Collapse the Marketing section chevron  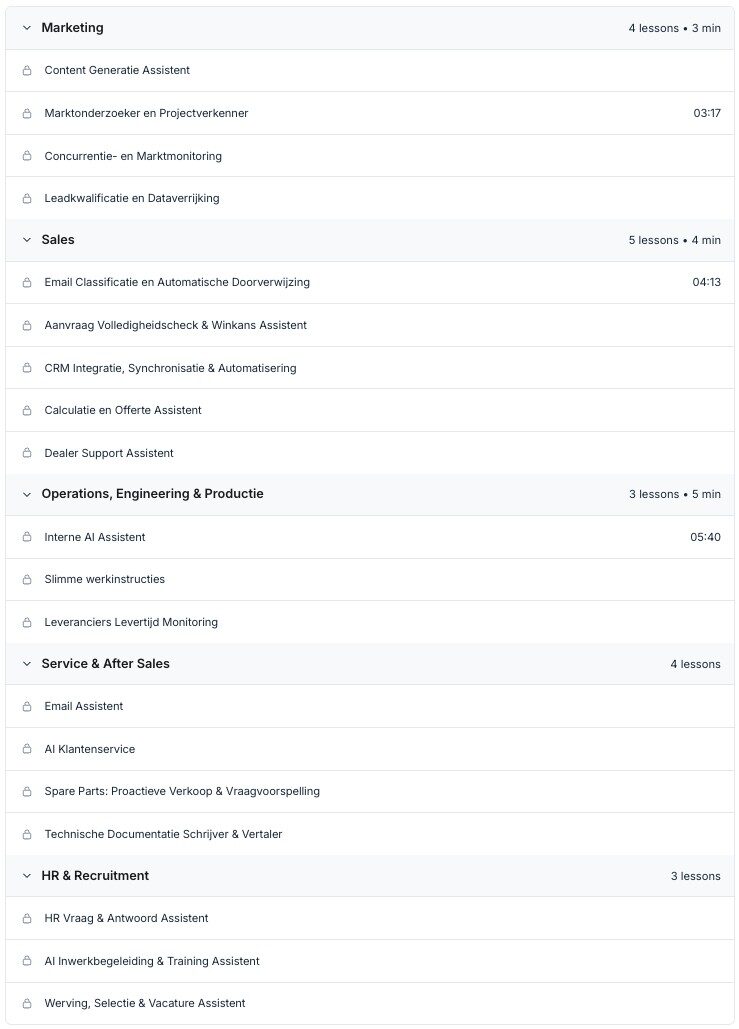coord(27,28)
